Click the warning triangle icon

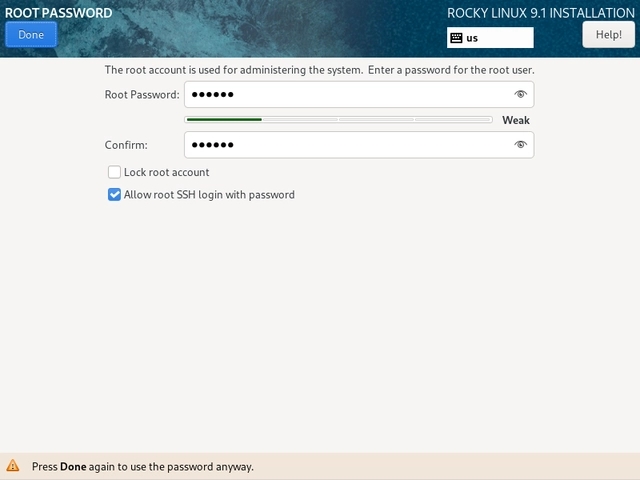(x=13, y=466)
